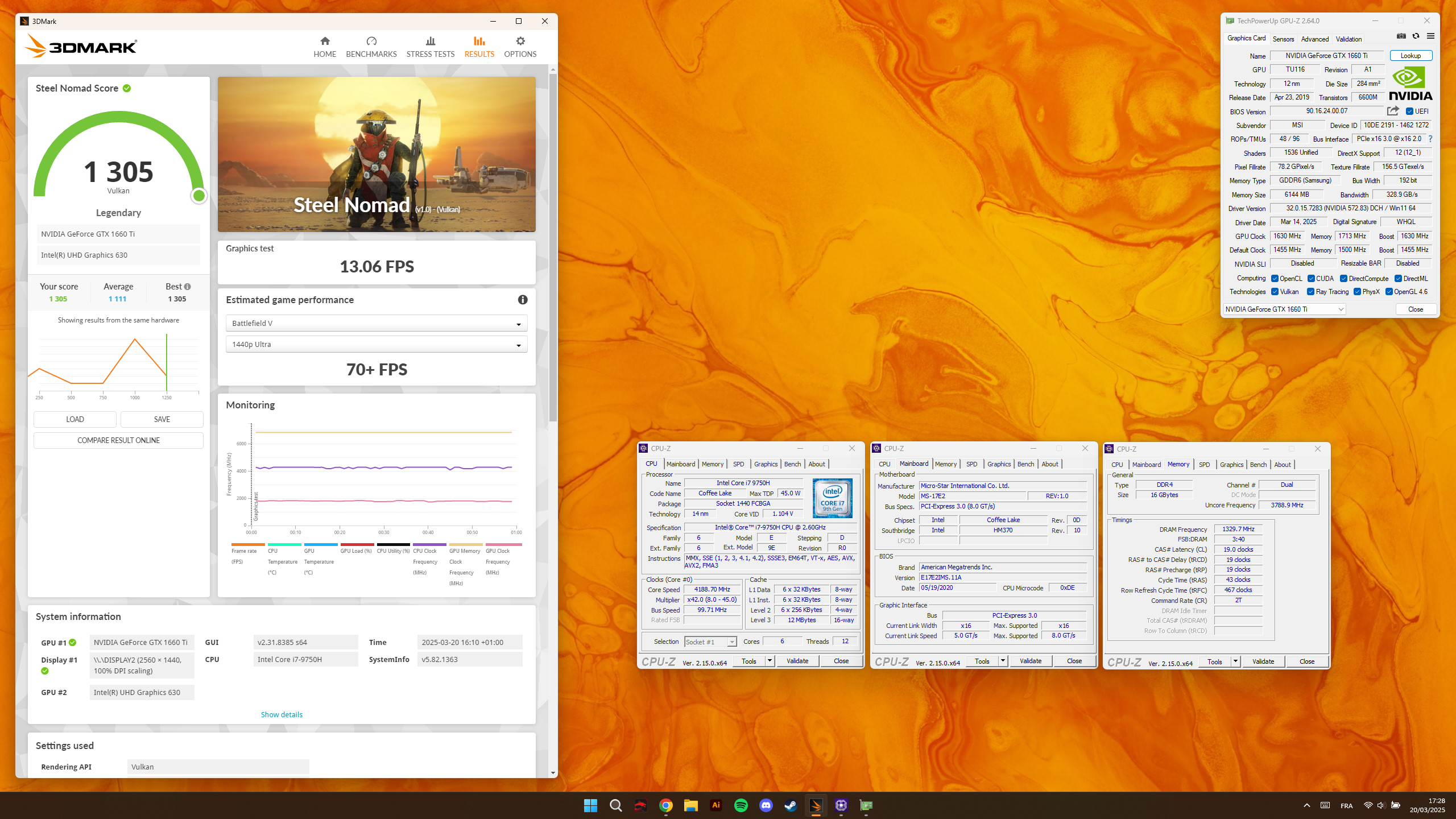Viewport: 1456px width, 819px height.
Task: Toggle the PhysX checkbox in GPU-Z
Action: [1357, 292]
